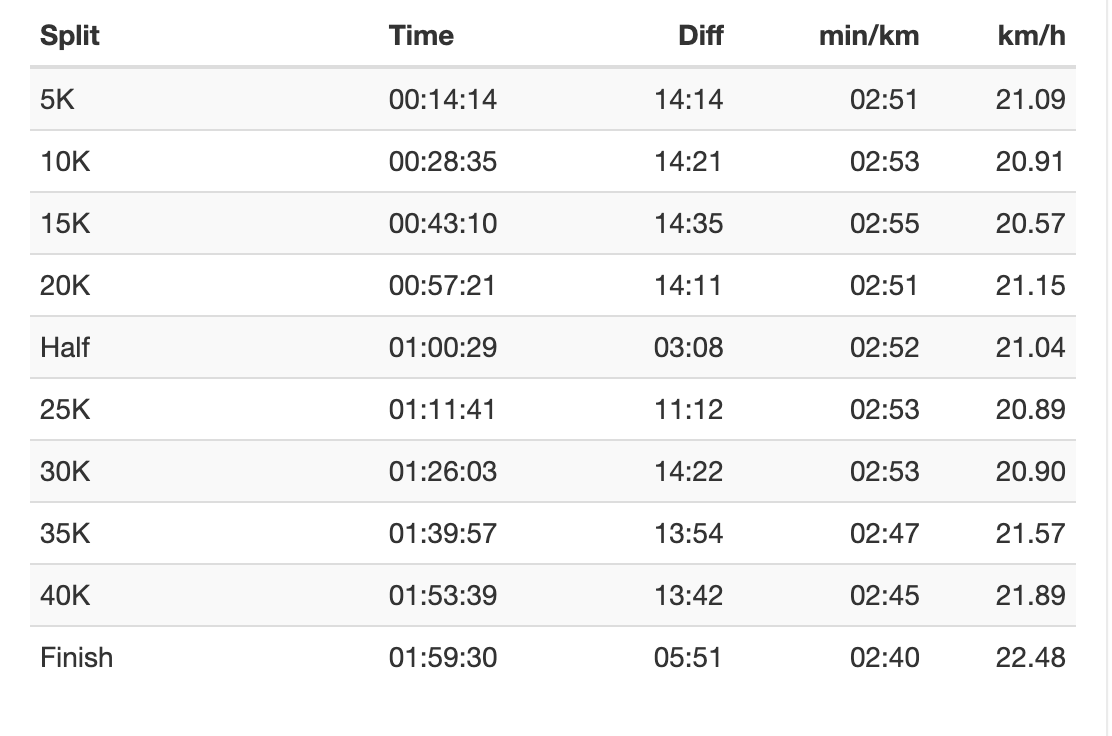Click the 40K time 01:53:39
Screen dimensions: 1112x736
(443, 595)
